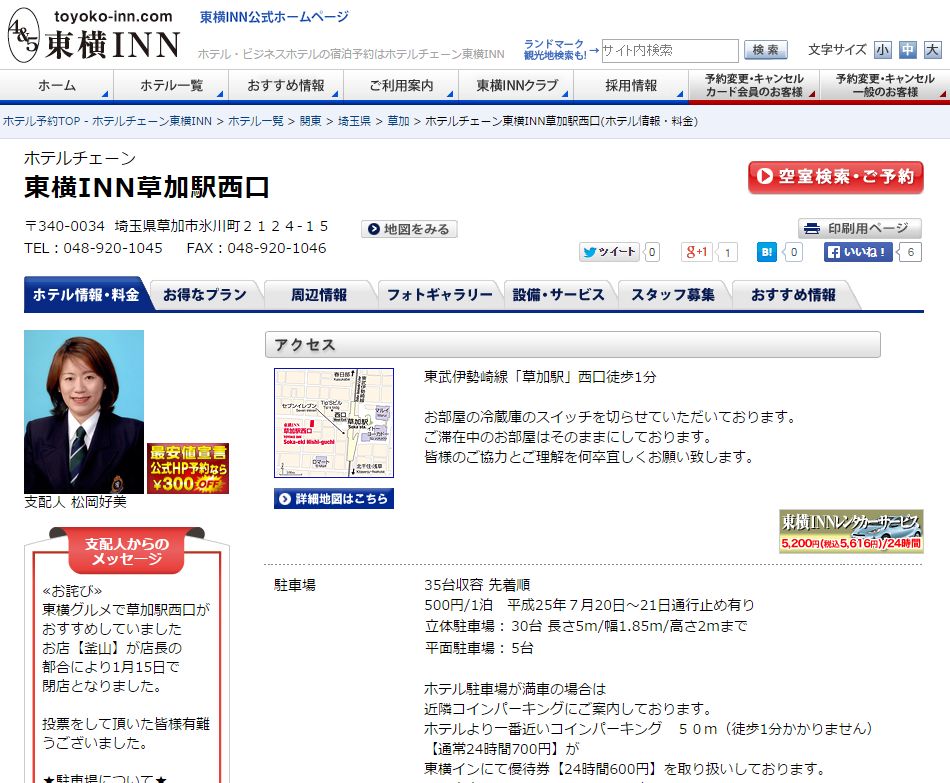Viewport: 950px width, 783px height.
Task: Open the ご利用案内 navigation menu
Action: (x=401, y=85)
